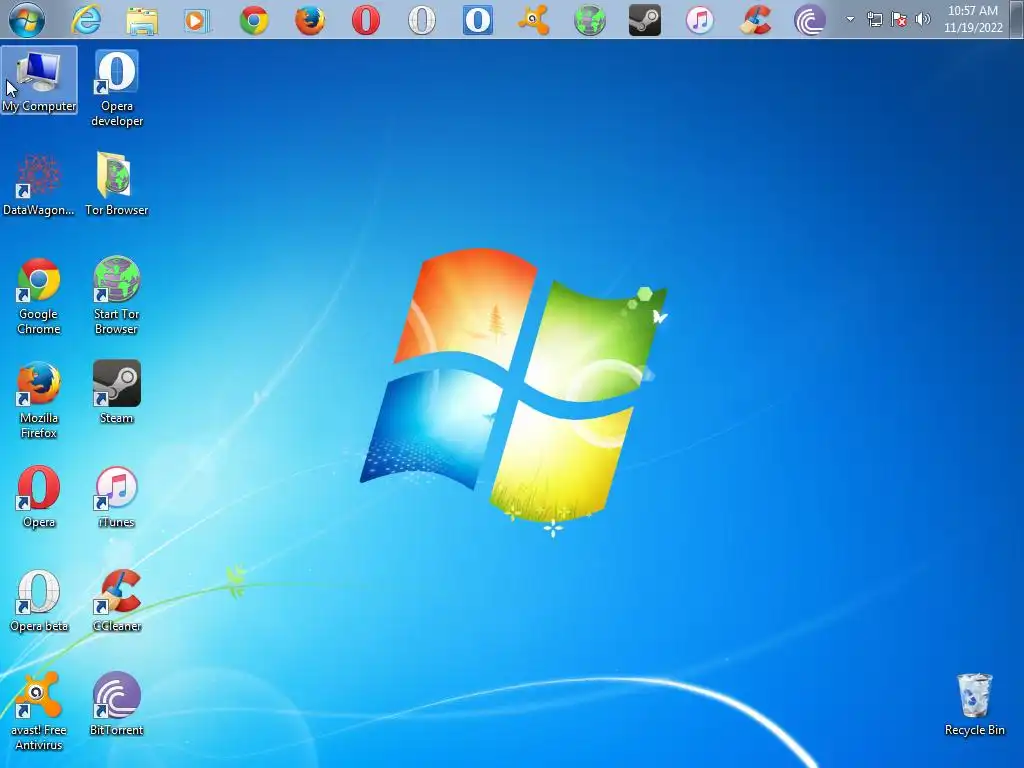Open Windows Explorer folder in taskbar
Viewport: 1024px width, 768px height.
pyautogui.click(x=142, y=20)
